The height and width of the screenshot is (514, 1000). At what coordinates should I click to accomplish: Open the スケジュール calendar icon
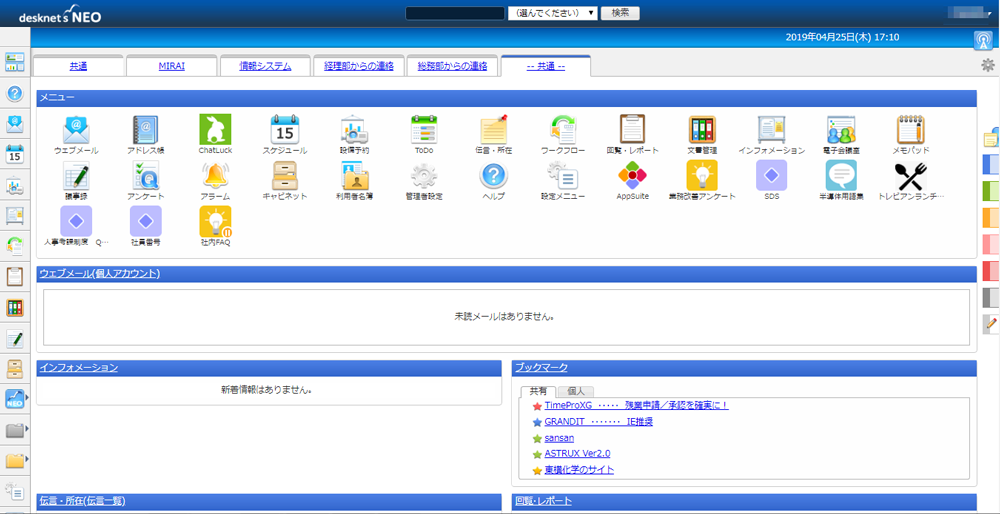pyautogui.click(x=284, y=130)
